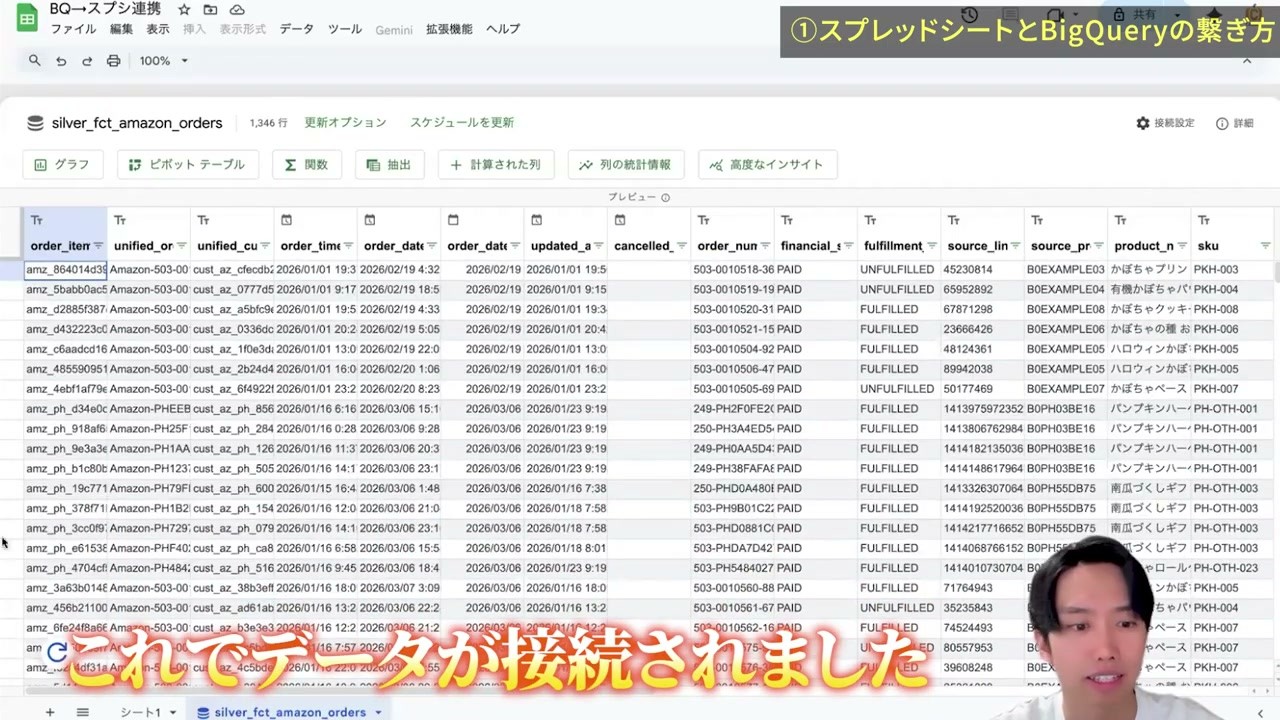Switch to シート1 tab

tap(140, 712)
